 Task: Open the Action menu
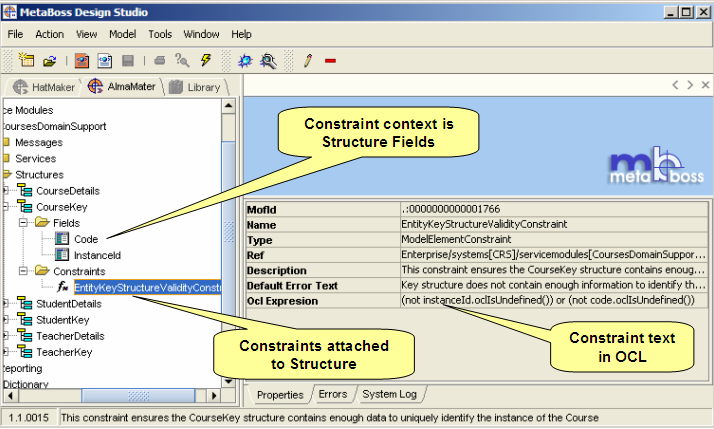[50, 34]
